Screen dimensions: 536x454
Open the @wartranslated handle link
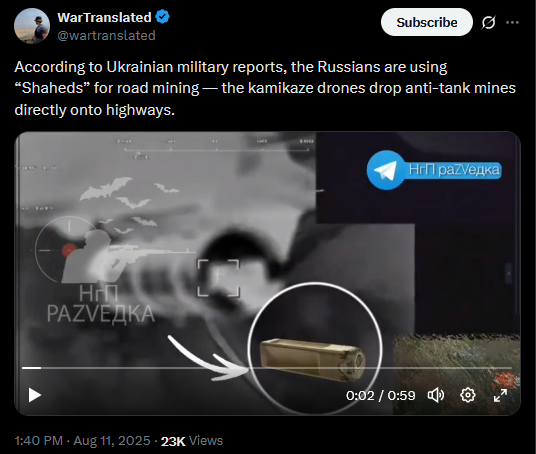(x=106, y=35)
